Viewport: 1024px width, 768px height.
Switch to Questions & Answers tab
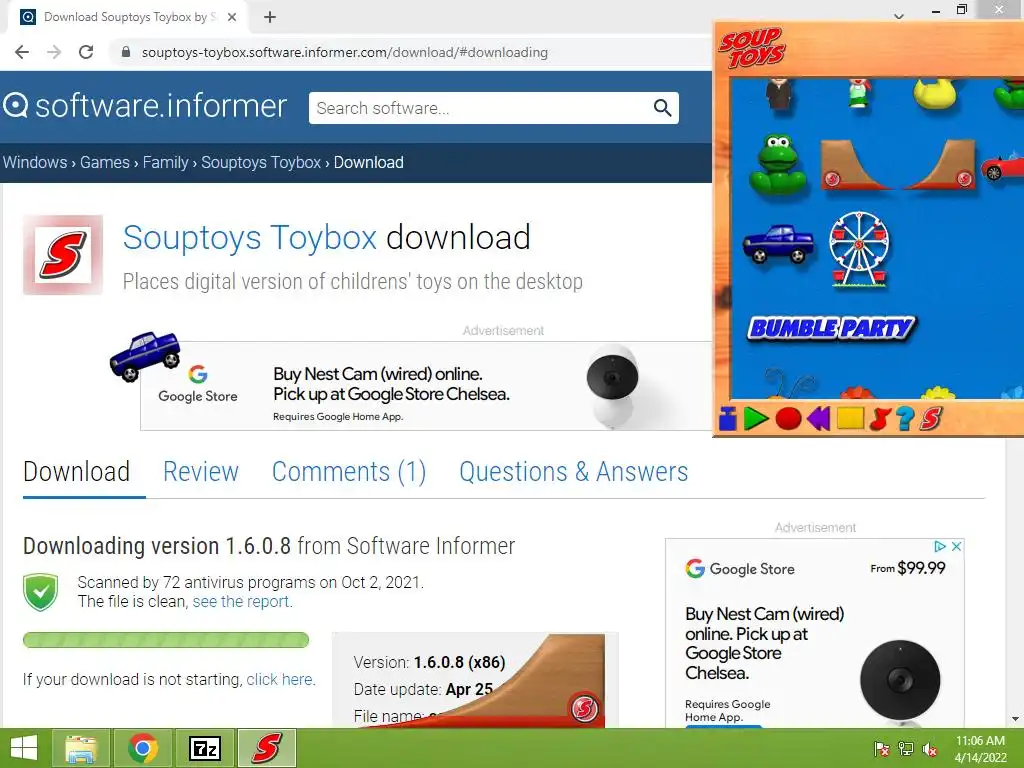click(x=573, y=472)
